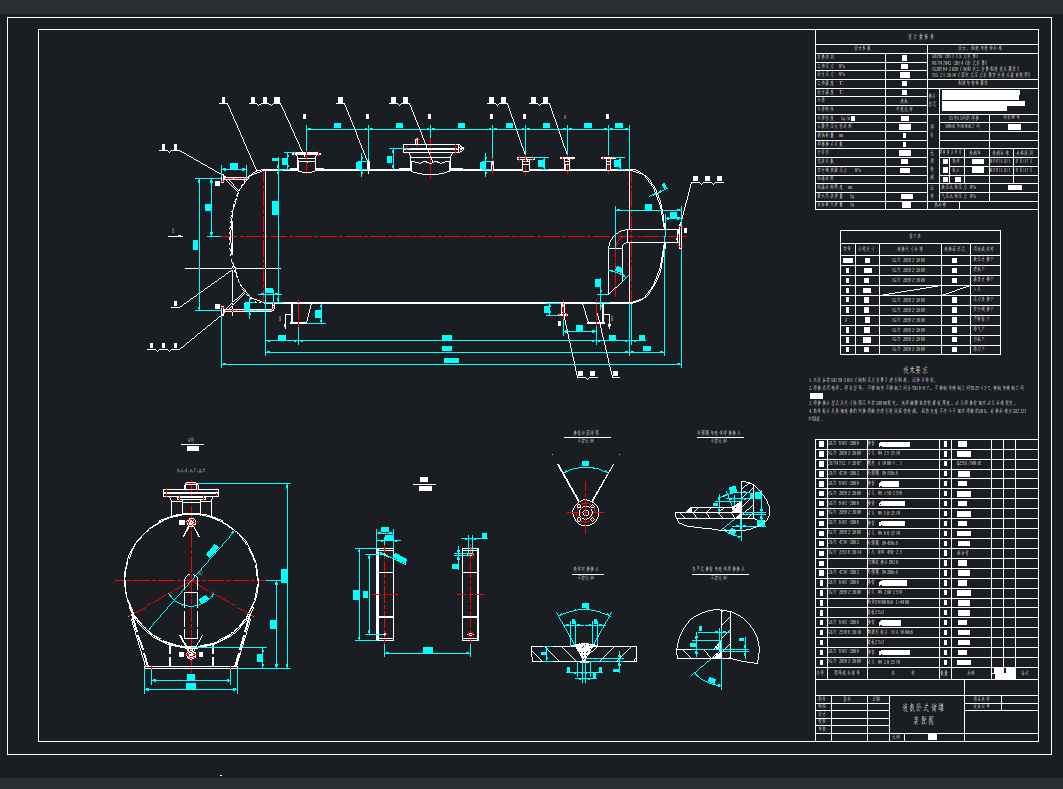Pick the V-groove butt weld section detail
The width and height of the screenshot is (1063, 789).
(584, 642)
